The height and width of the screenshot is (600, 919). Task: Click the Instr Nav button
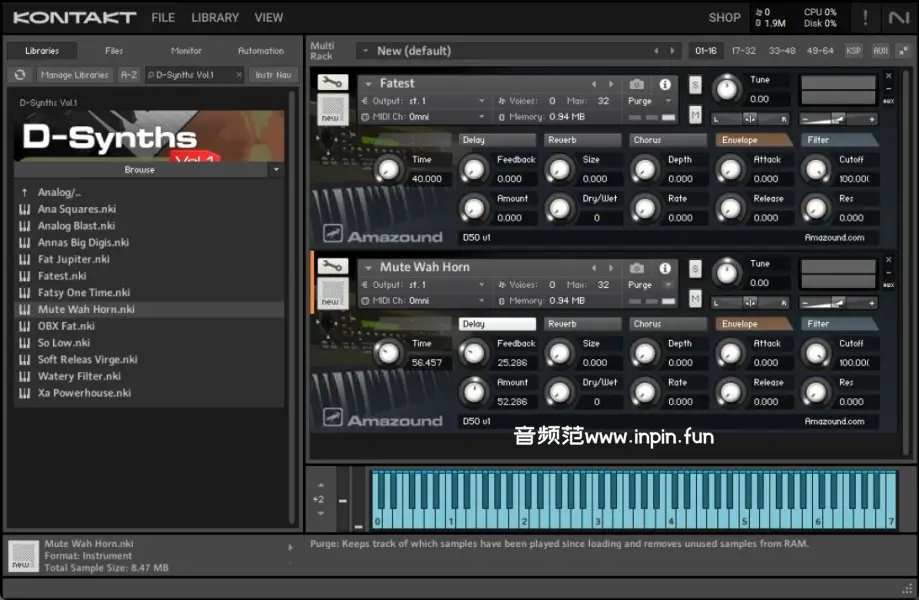point(272,75)
